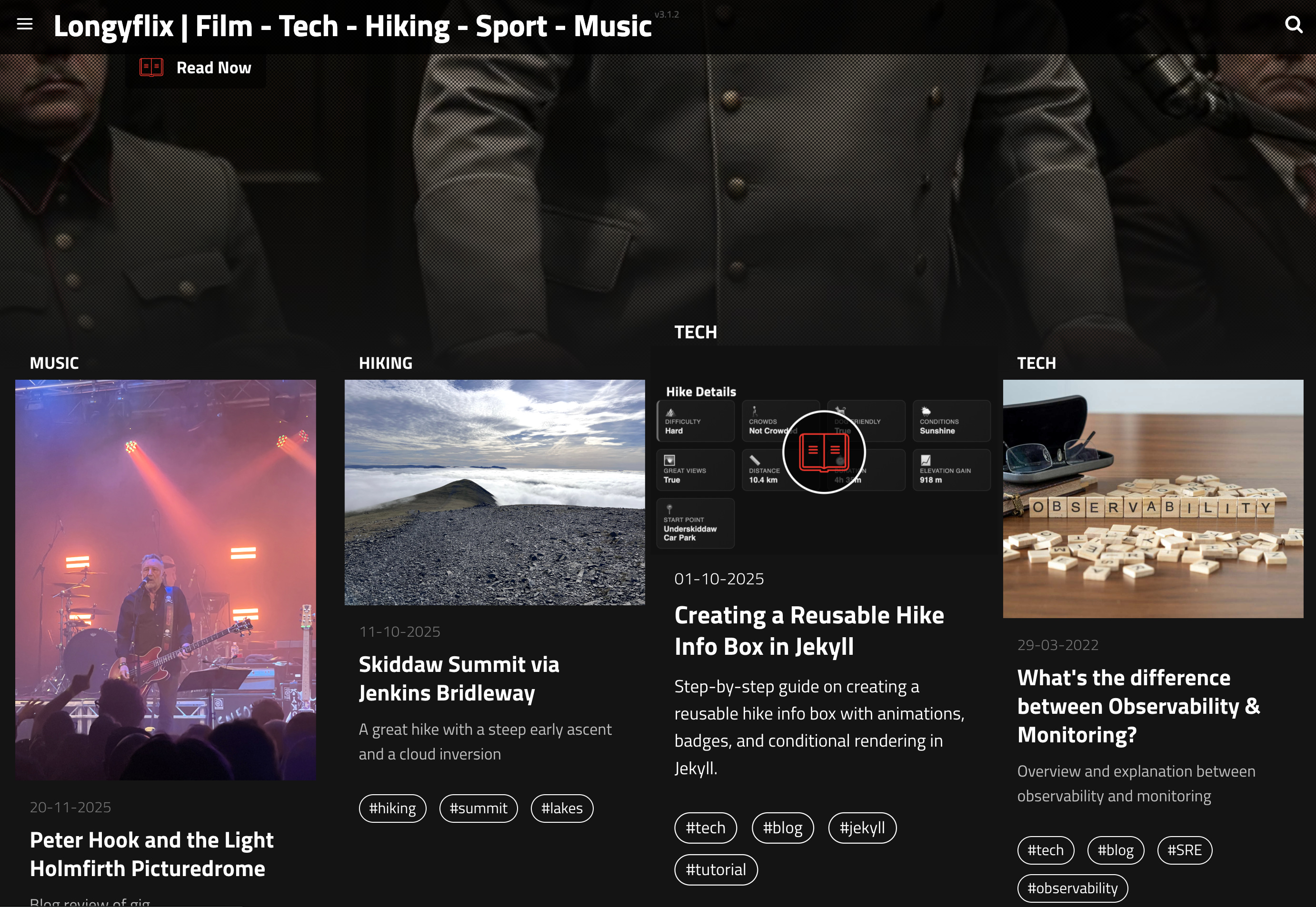Open the hamburger menu icon
Image resolution: width=1316 pixels, height=907 pixels.
pos(24,24)
